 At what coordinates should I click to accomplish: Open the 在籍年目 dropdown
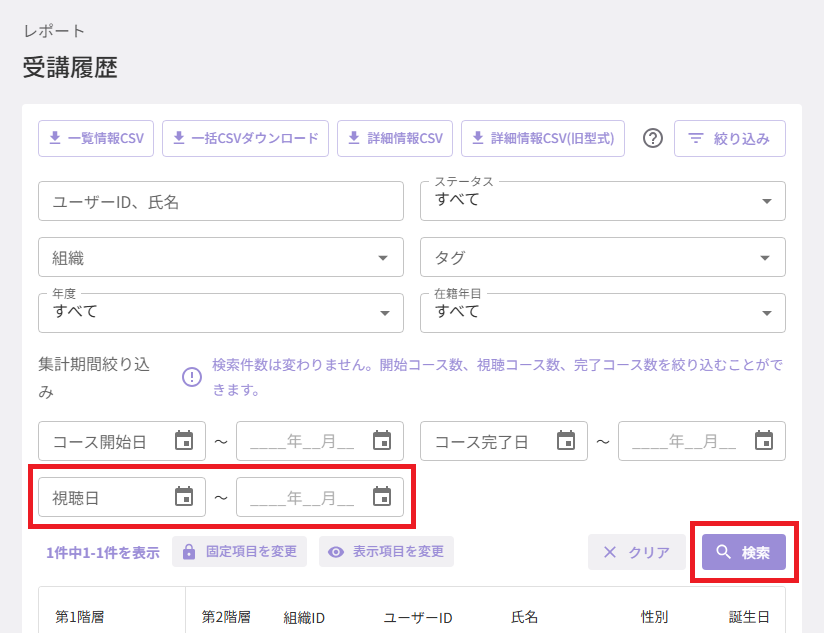(x=603, y=313)
